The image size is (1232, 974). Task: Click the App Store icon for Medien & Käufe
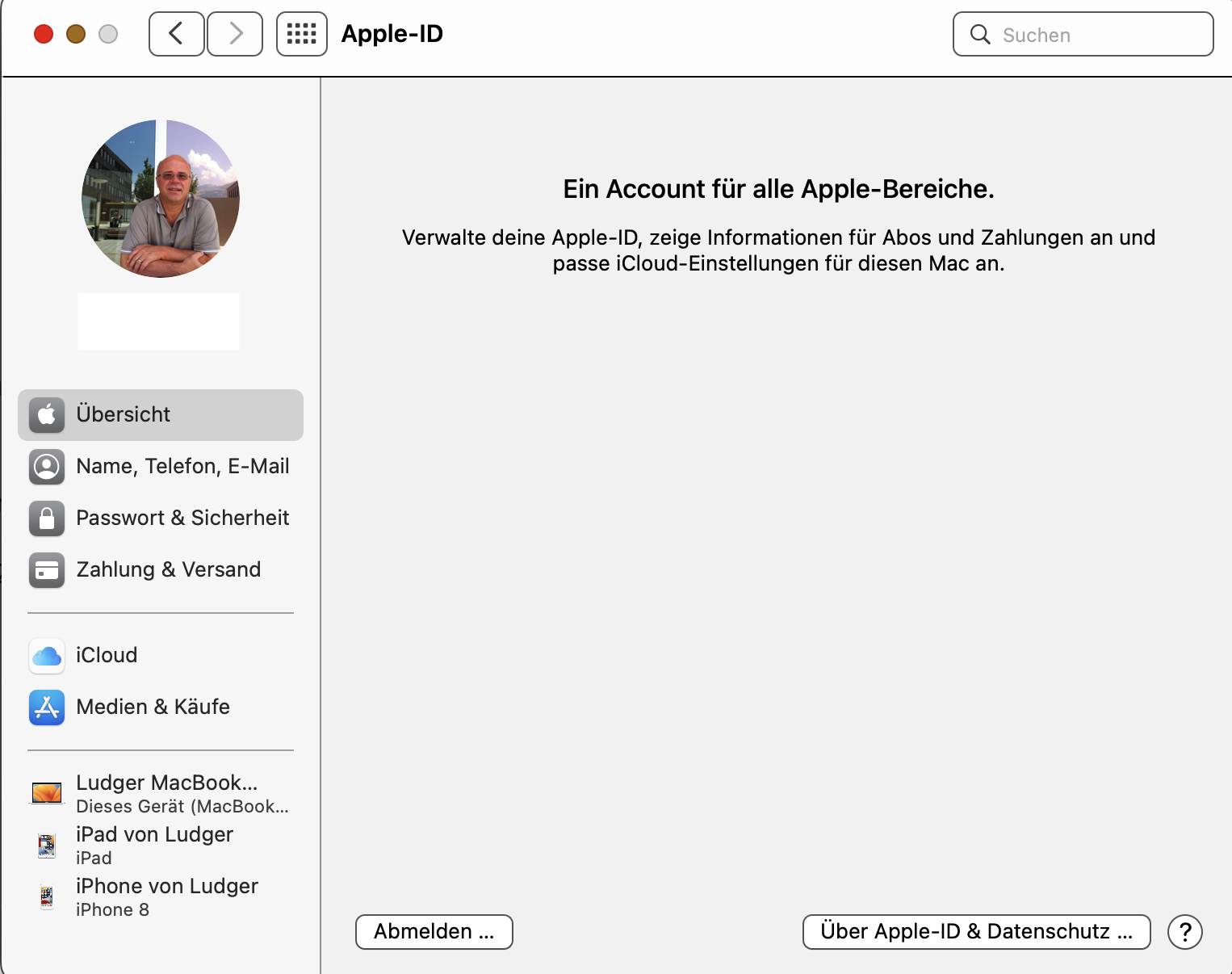click(x=47, y=707)
